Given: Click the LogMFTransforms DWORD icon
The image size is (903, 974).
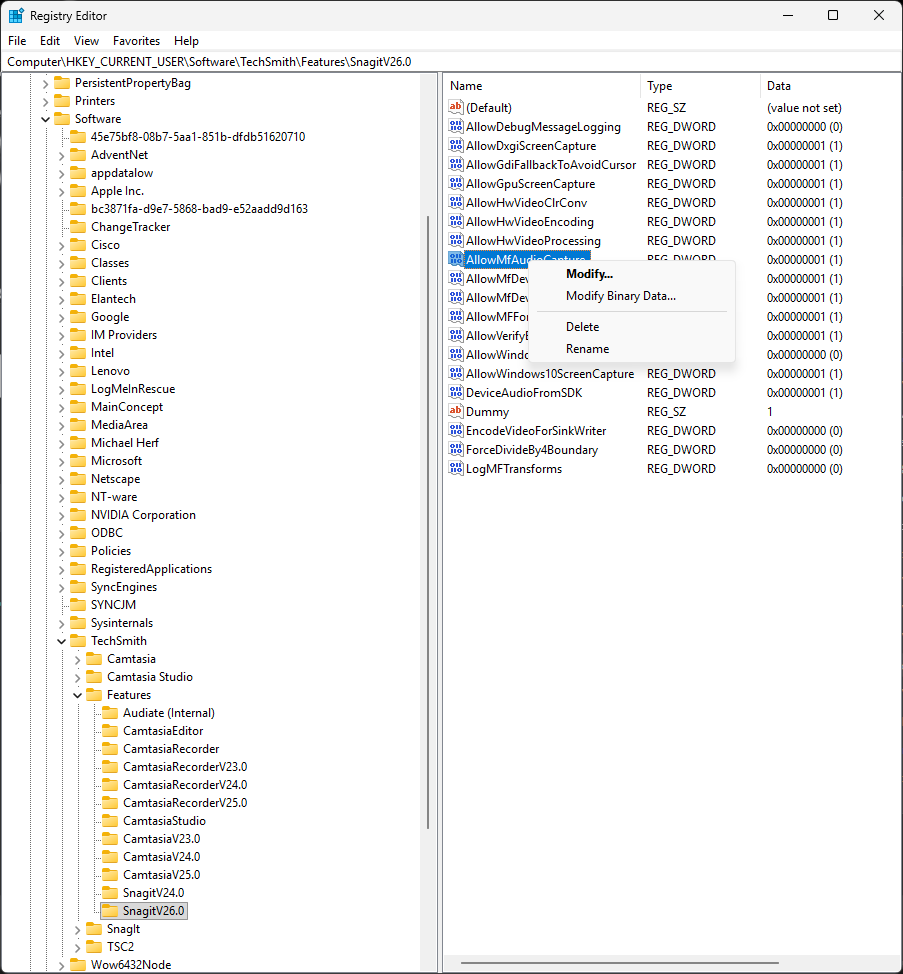Looking at the screenshot, I should [456, 468].
